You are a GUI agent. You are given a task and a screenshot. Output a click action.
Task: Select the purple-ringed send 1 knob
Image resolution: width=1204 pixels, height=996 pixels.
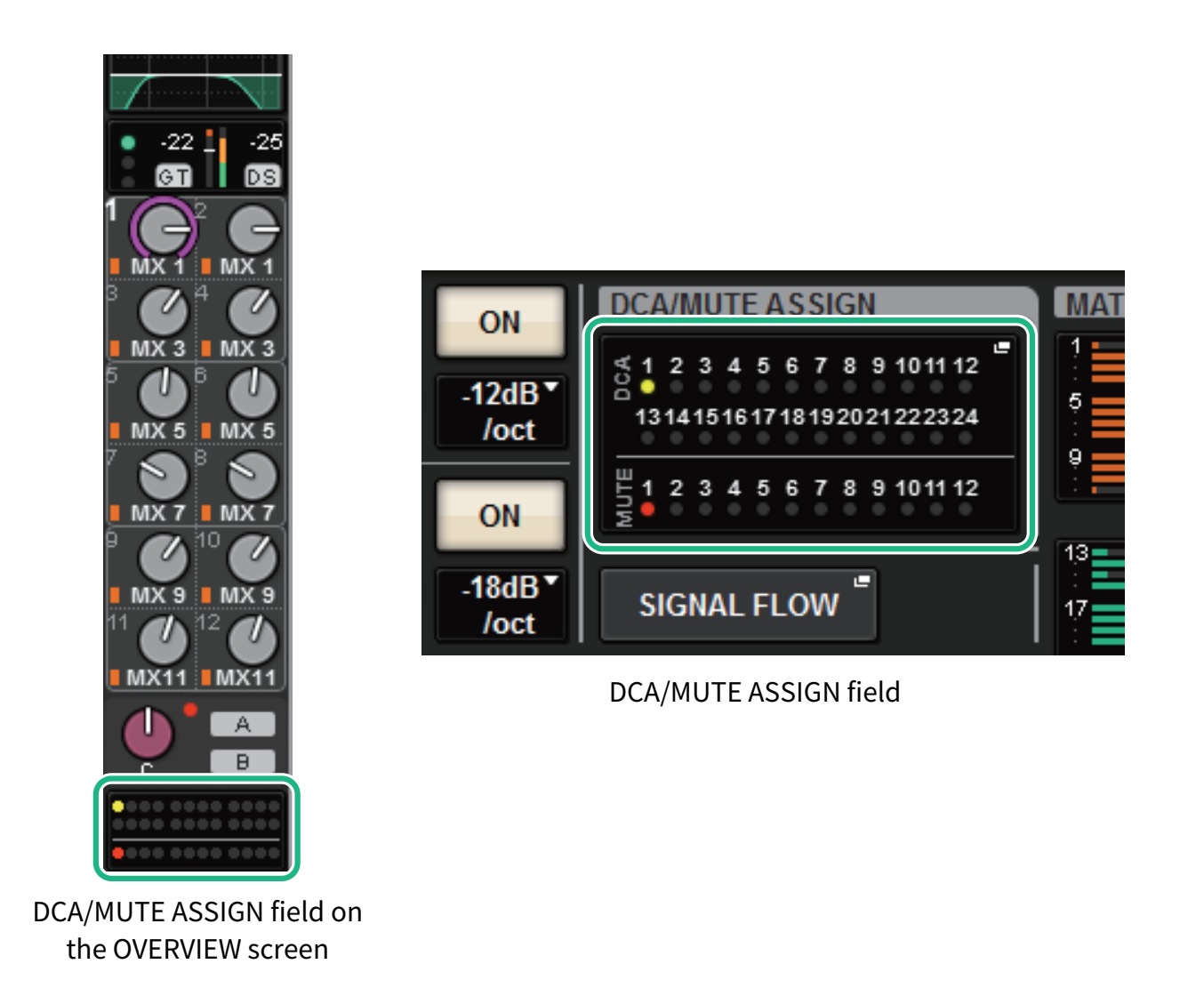164,229
